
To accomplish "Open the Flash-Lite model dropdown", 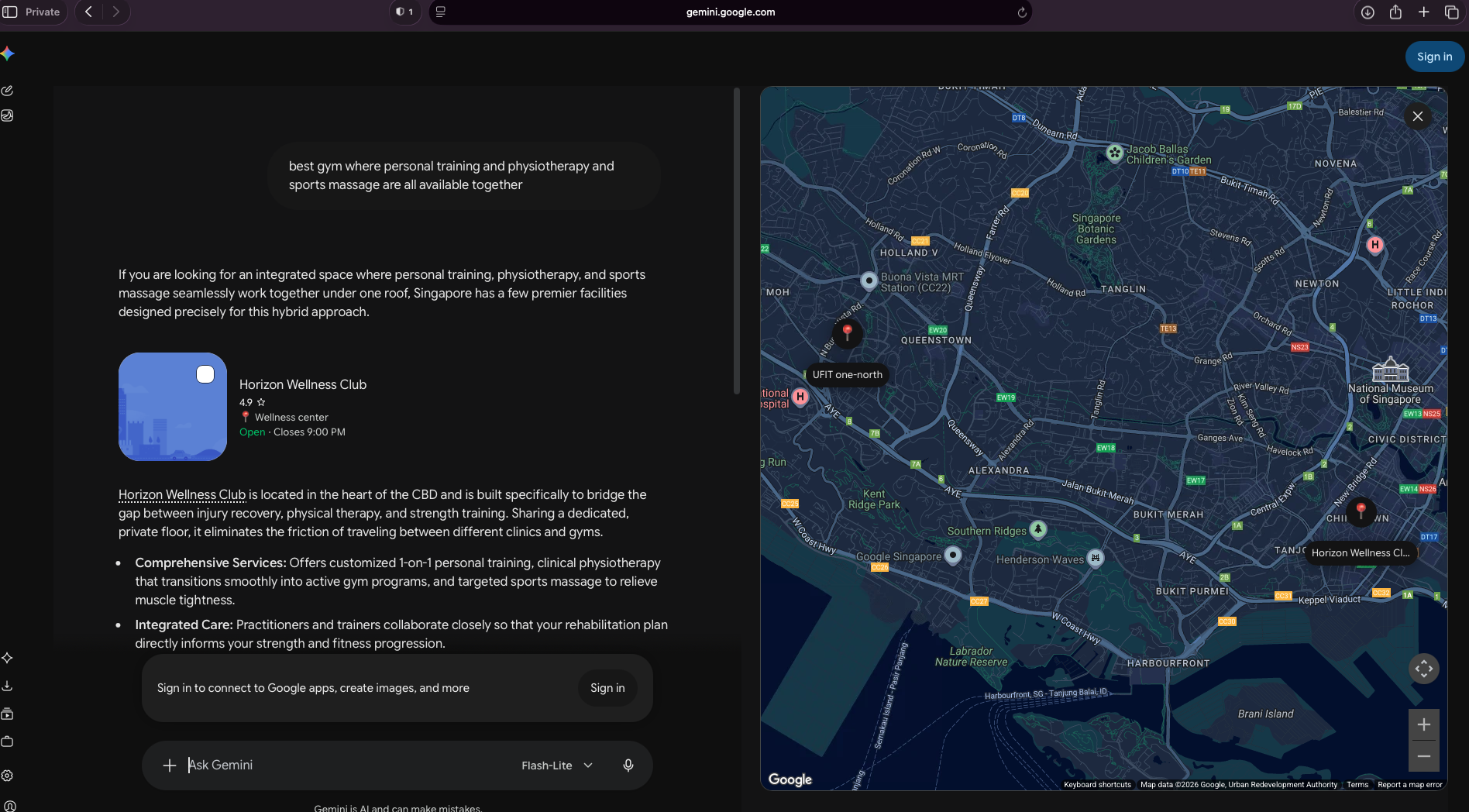I will pos(557,766).
